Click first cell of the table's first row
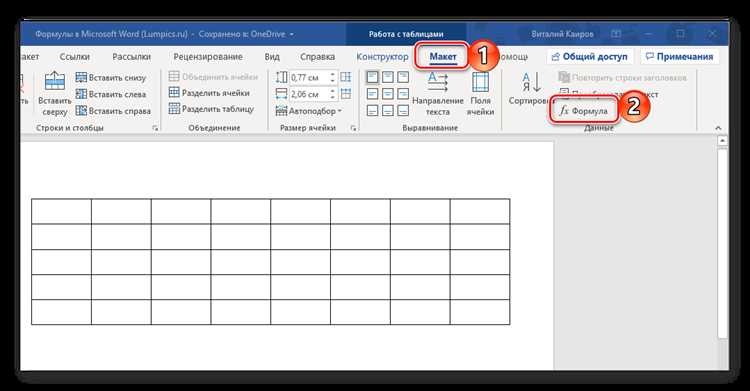 coord(61,212)
